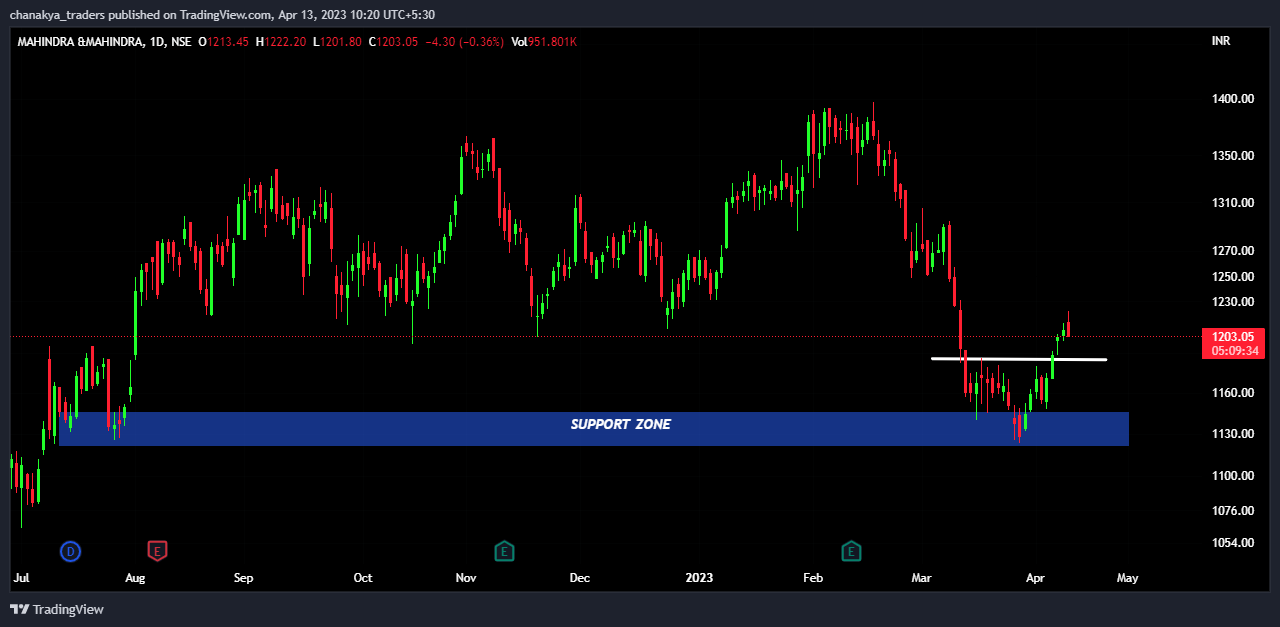Click the Nov label on time axis

pos(465,578)
